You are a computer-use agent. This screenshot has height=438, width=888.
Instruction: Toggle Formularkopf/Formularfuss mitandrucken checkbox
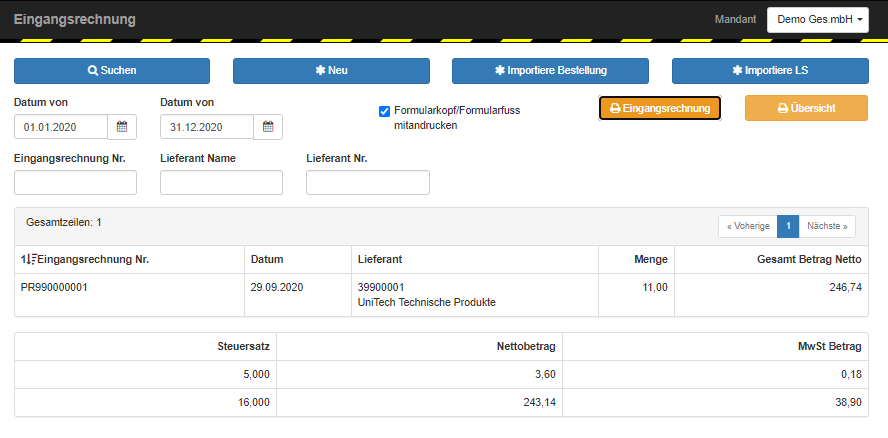pos(385,111)
